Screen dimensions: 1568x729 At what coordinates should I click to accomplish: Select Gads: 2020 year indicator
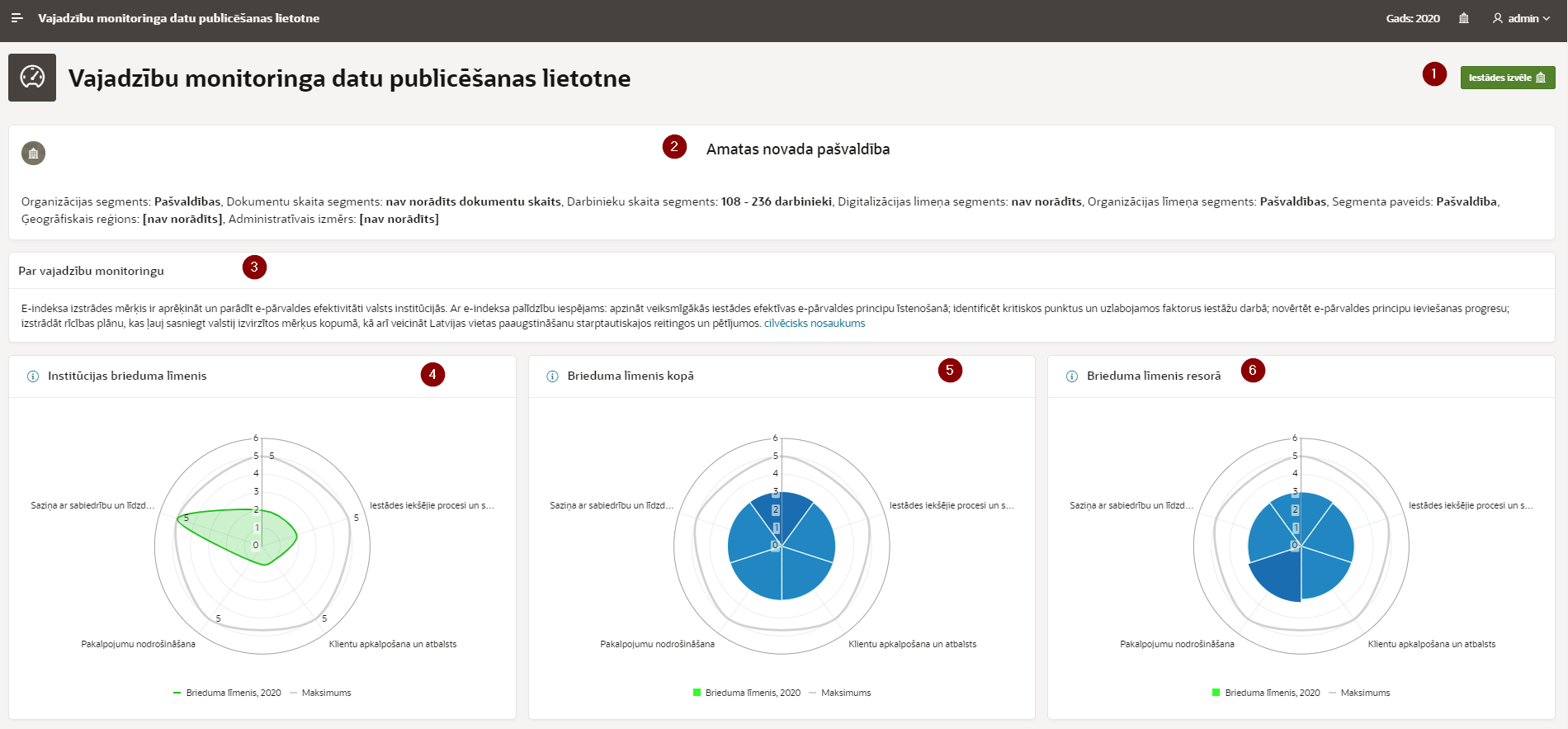pos(1412,18)
